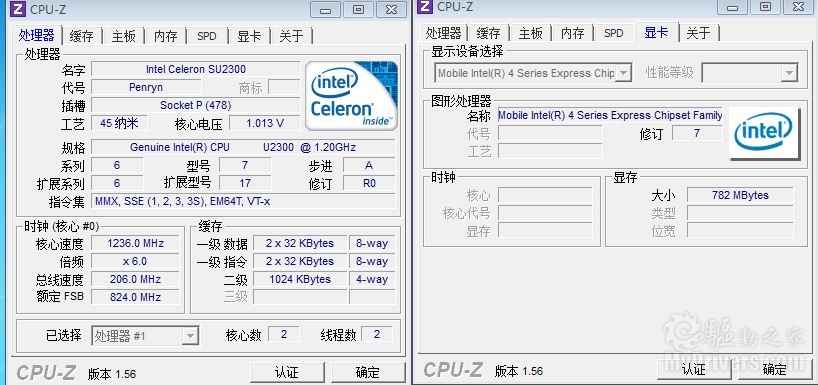Click the Intel Celeron inside logo

click(351, 95)
